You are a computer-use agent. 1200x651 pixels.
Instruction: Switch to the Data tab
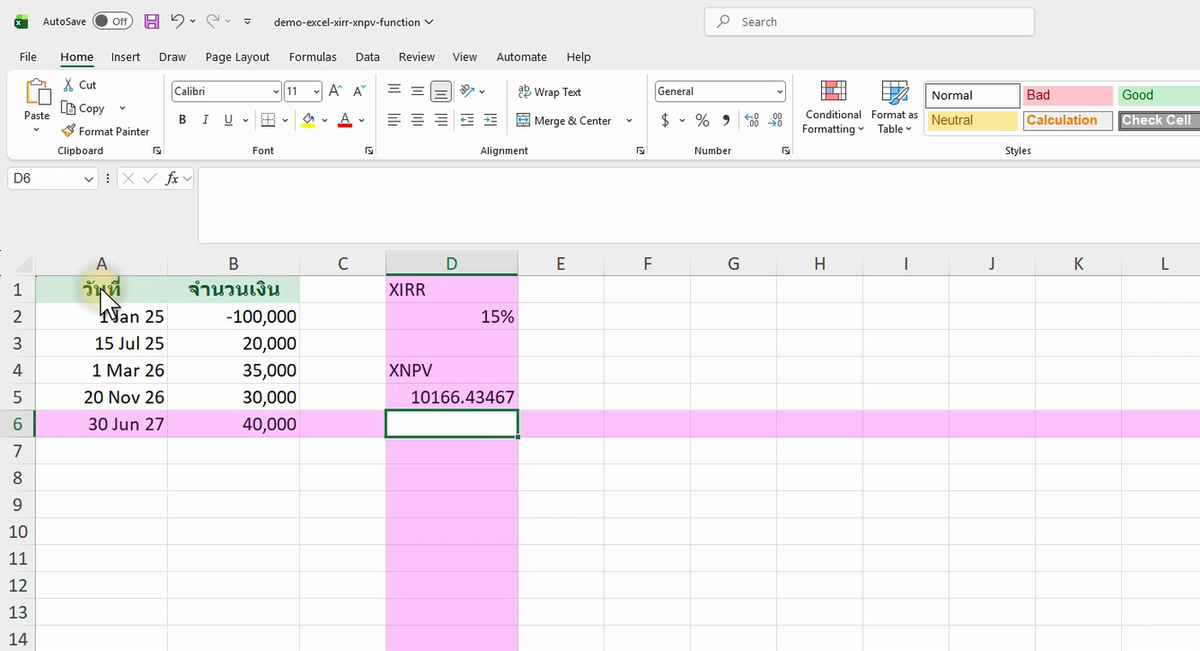[367, 57]
